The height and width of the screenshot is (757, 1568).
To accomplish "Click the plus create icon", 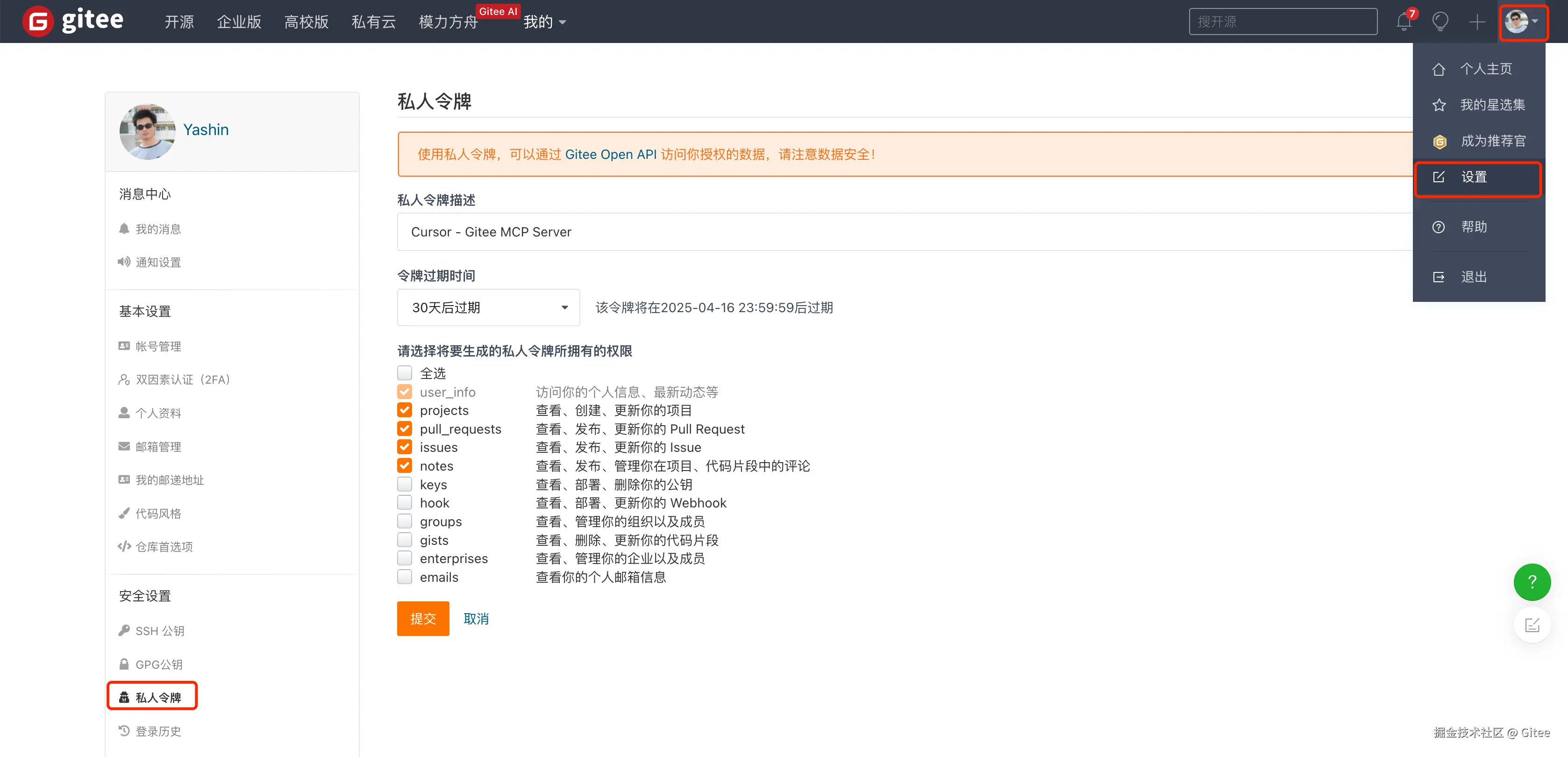I will 1477,22.
